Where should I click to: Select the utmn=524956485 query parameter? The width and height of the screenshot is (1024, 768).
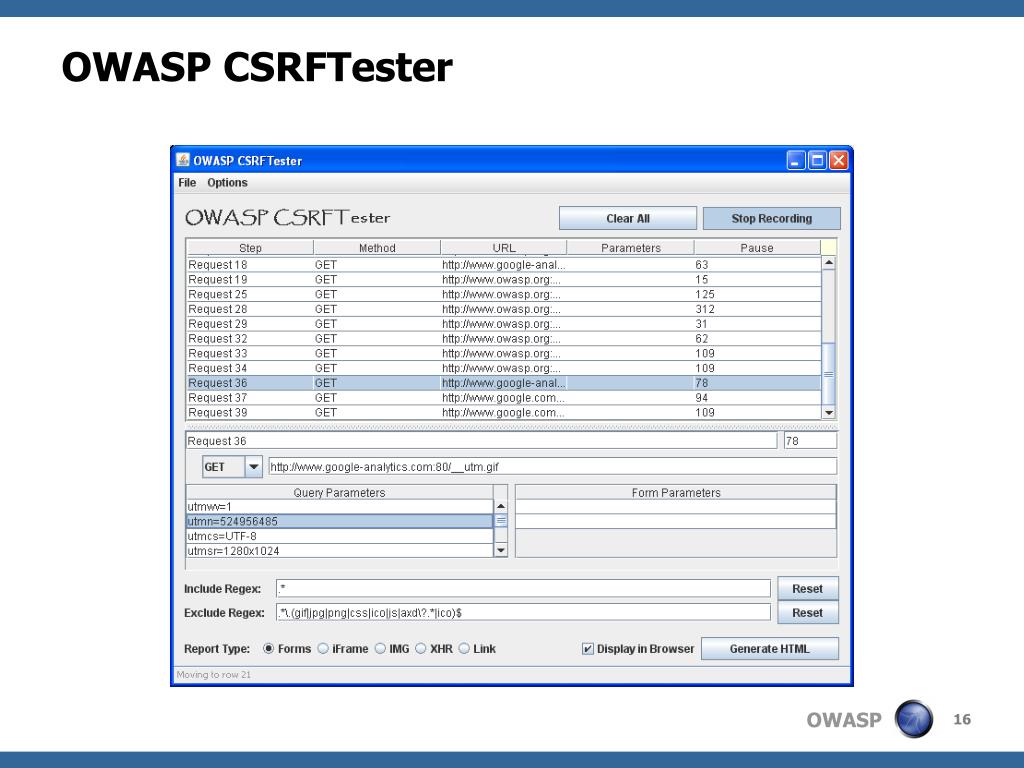340,521
